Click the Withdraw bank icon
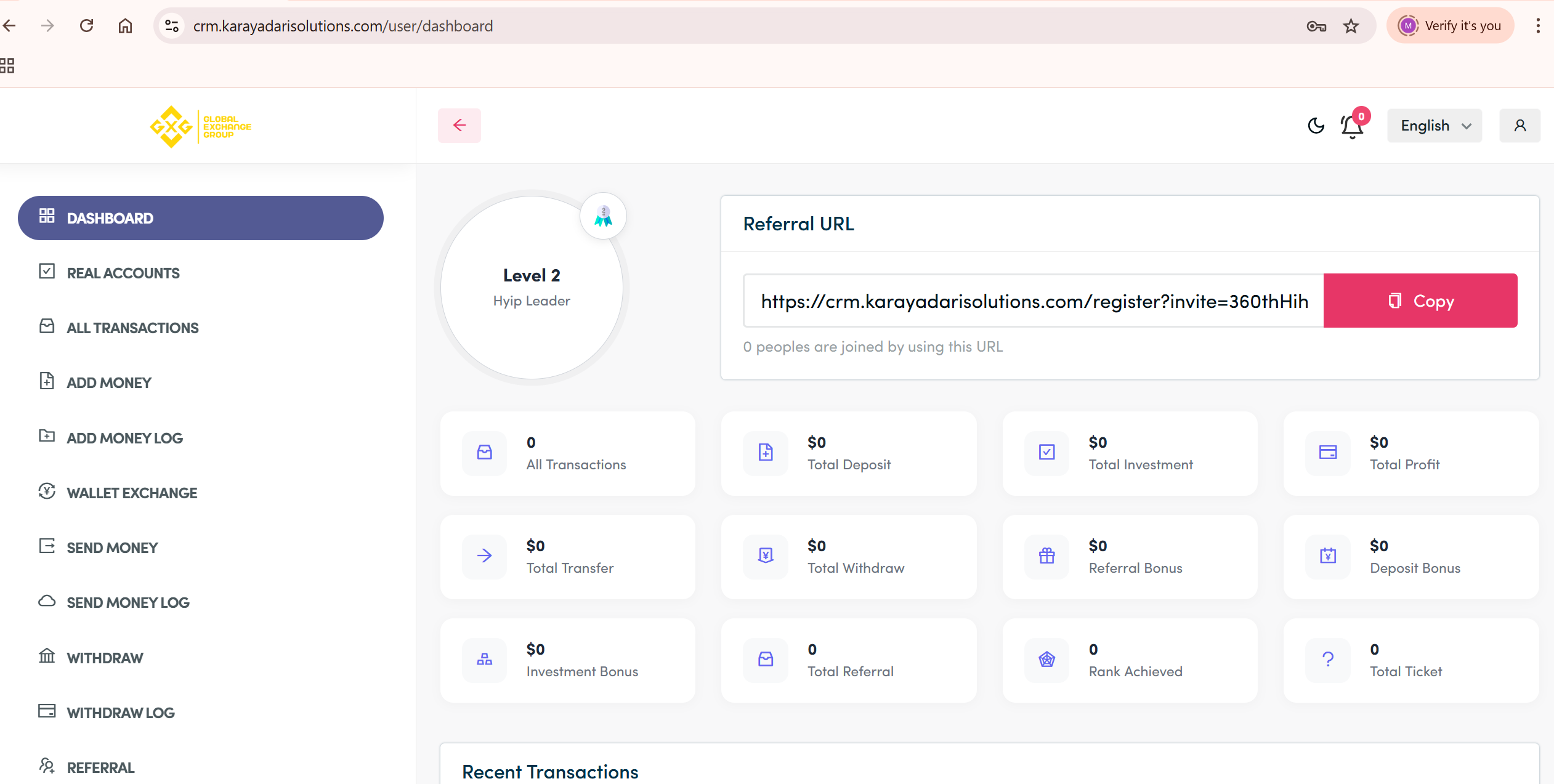This screenshot has height=784, width=1554. tap(47, 656)
